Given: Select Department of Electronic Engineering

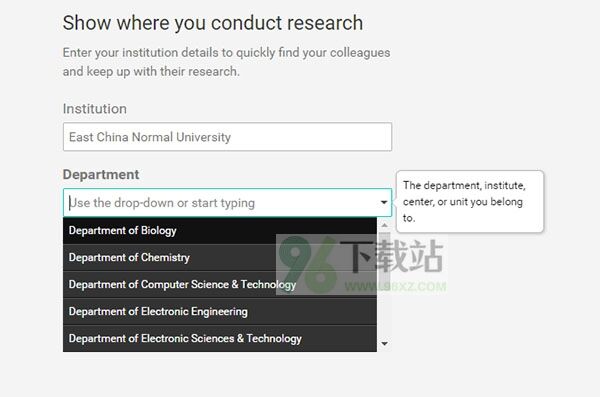Looking at the screenshot, I should point(220,312).
